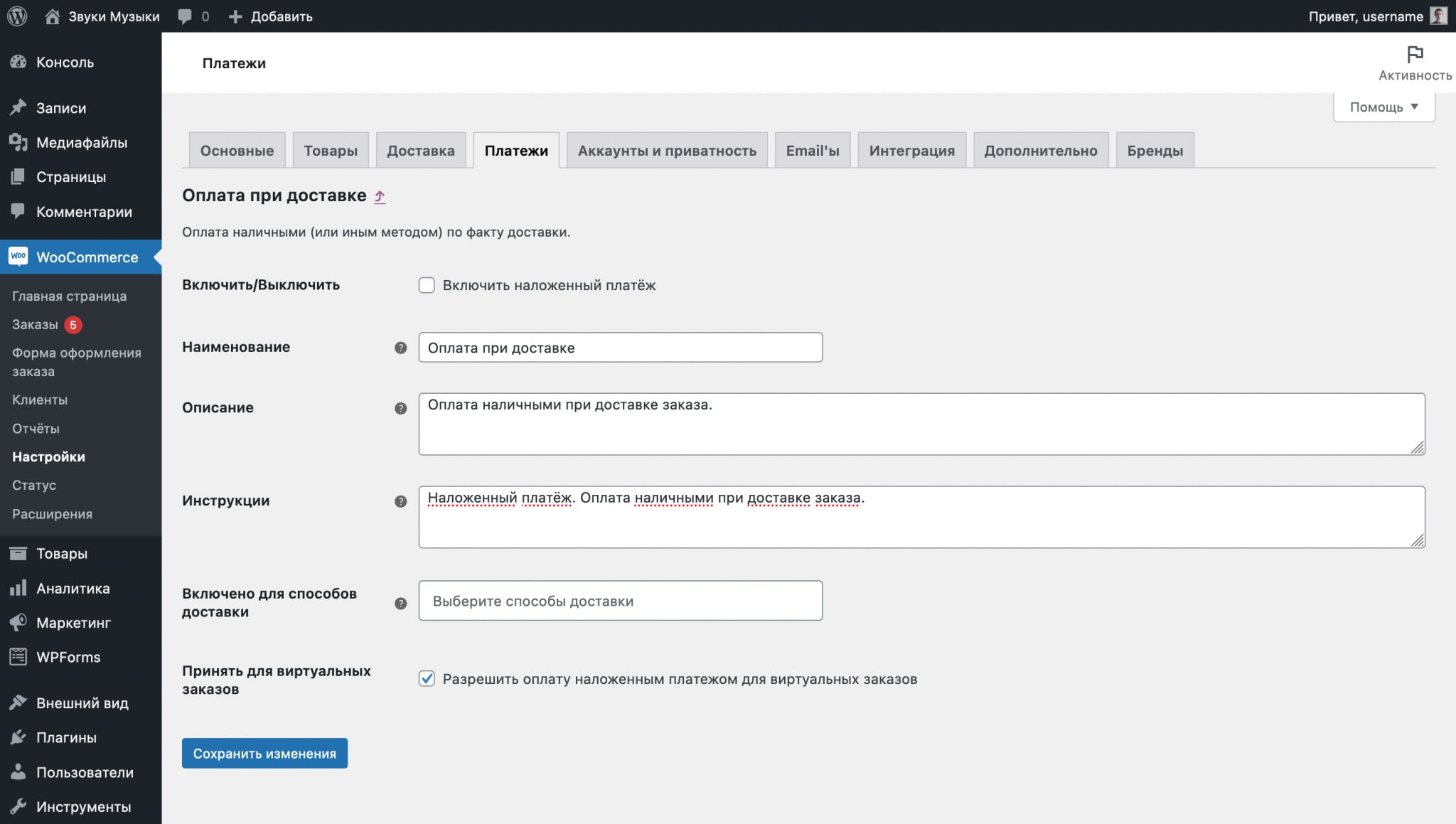This screenshot has width=1456, height=824.
Task: Open the Статус submenu link
Action: tap(34, 485)
